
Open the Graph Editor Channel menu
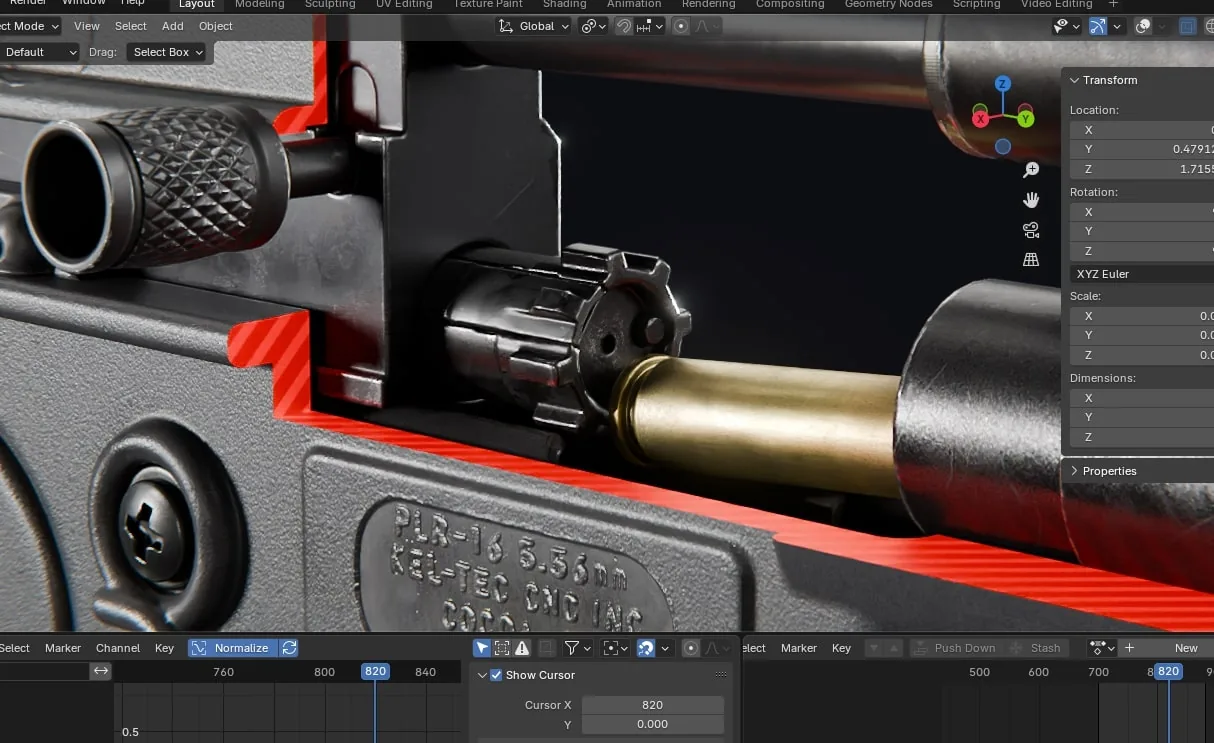coord(118,648)
